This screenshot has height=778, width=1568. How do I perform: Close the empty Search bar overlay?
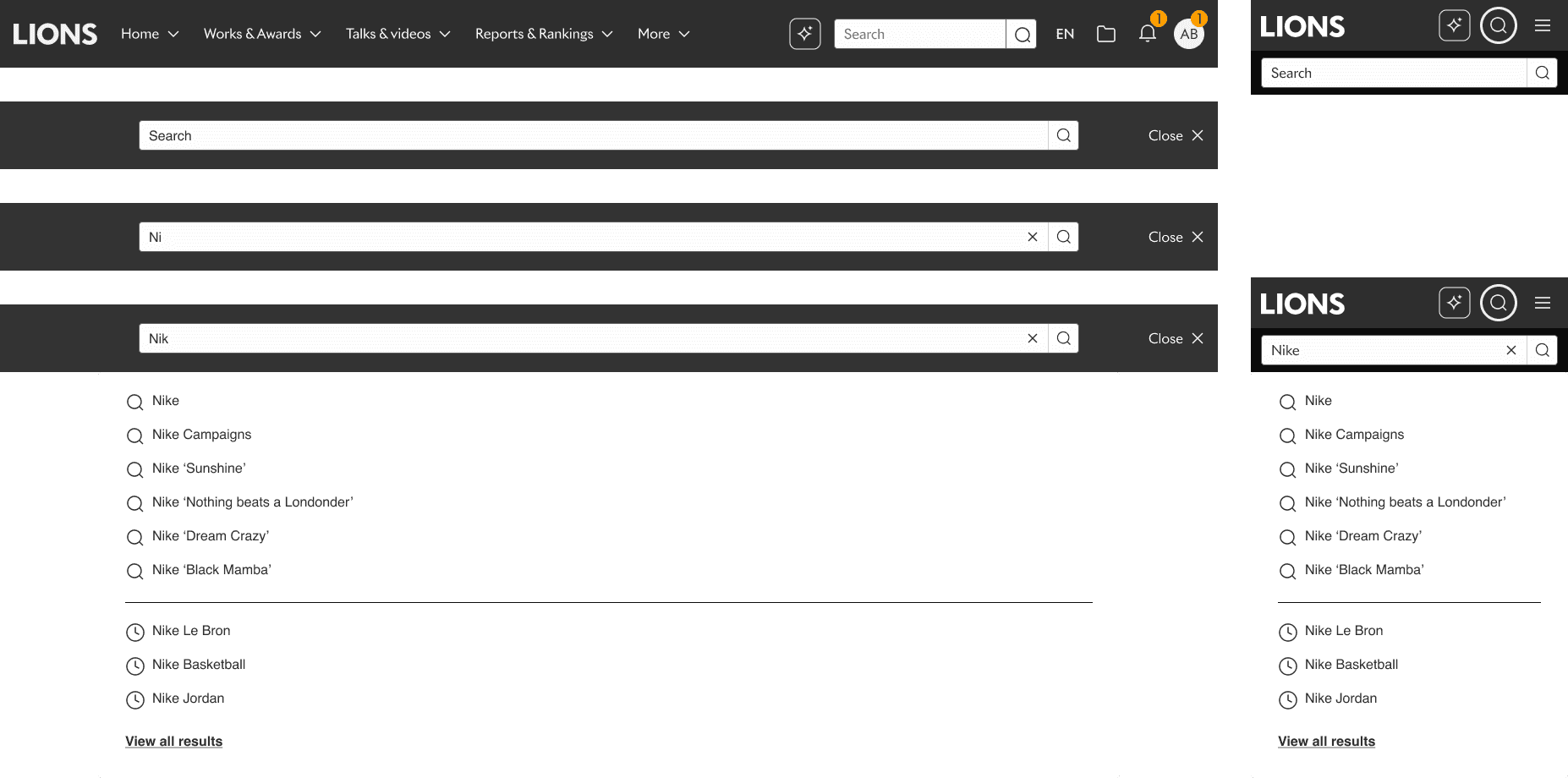[1176, 135]
